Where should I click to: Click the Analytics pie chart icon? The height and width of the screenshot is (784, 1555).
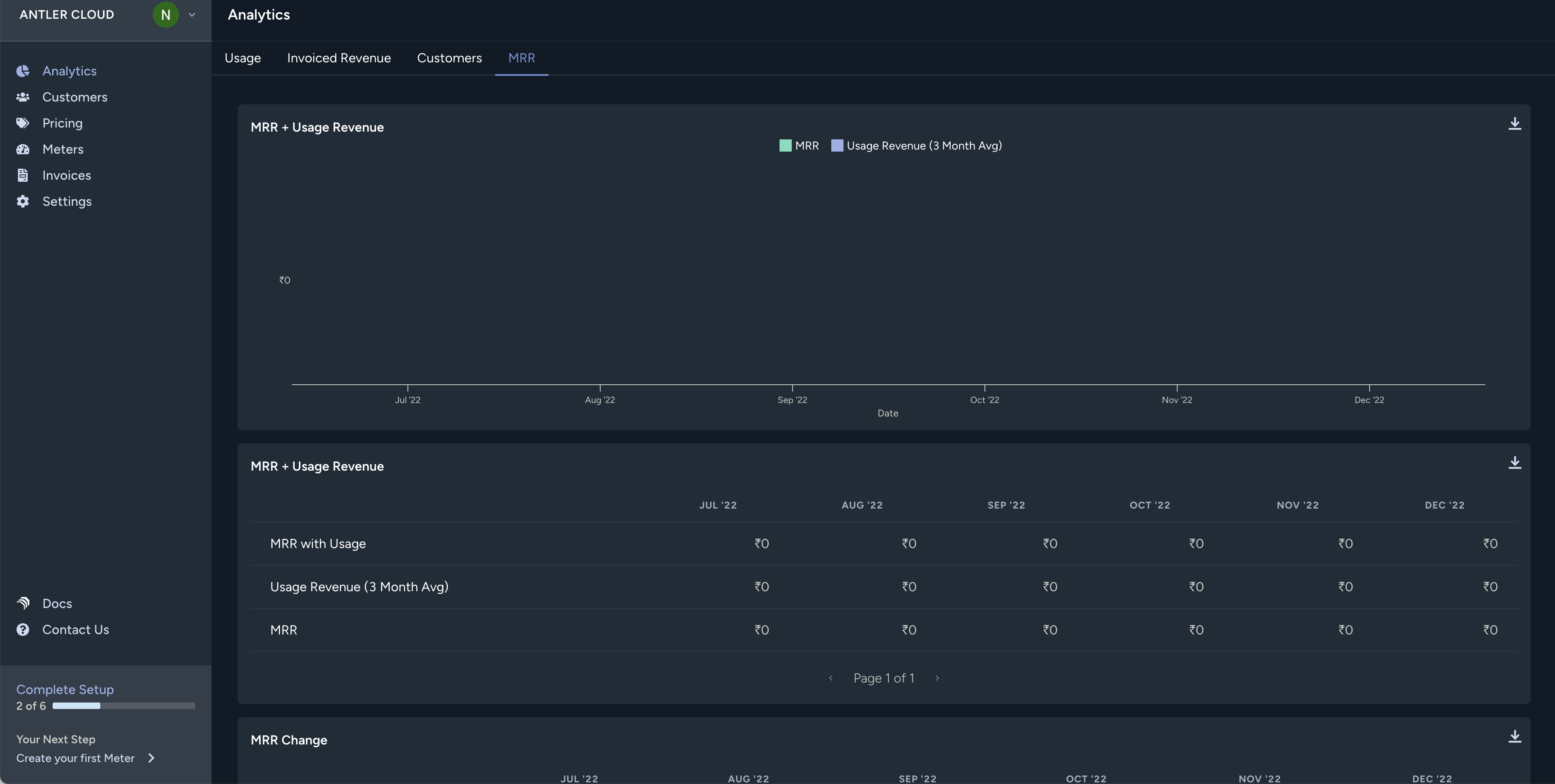tap(23, 71)
